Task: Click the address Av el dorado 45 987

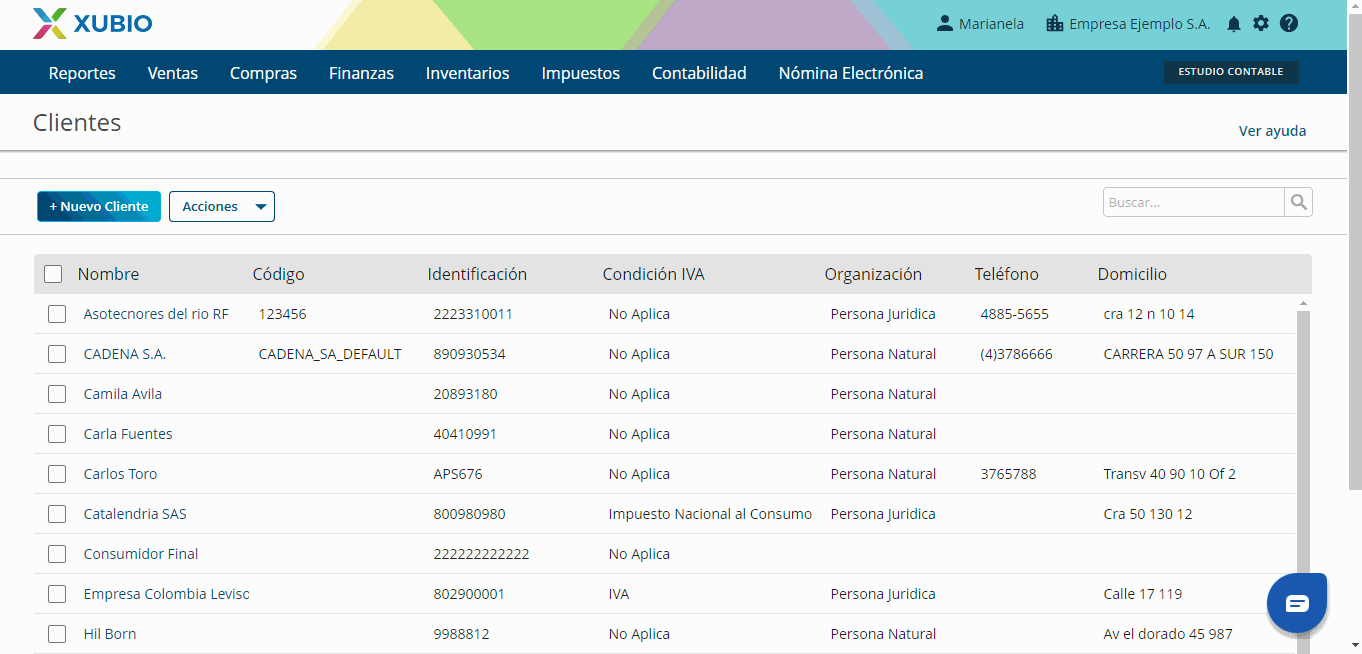Action: point(1168,634)
